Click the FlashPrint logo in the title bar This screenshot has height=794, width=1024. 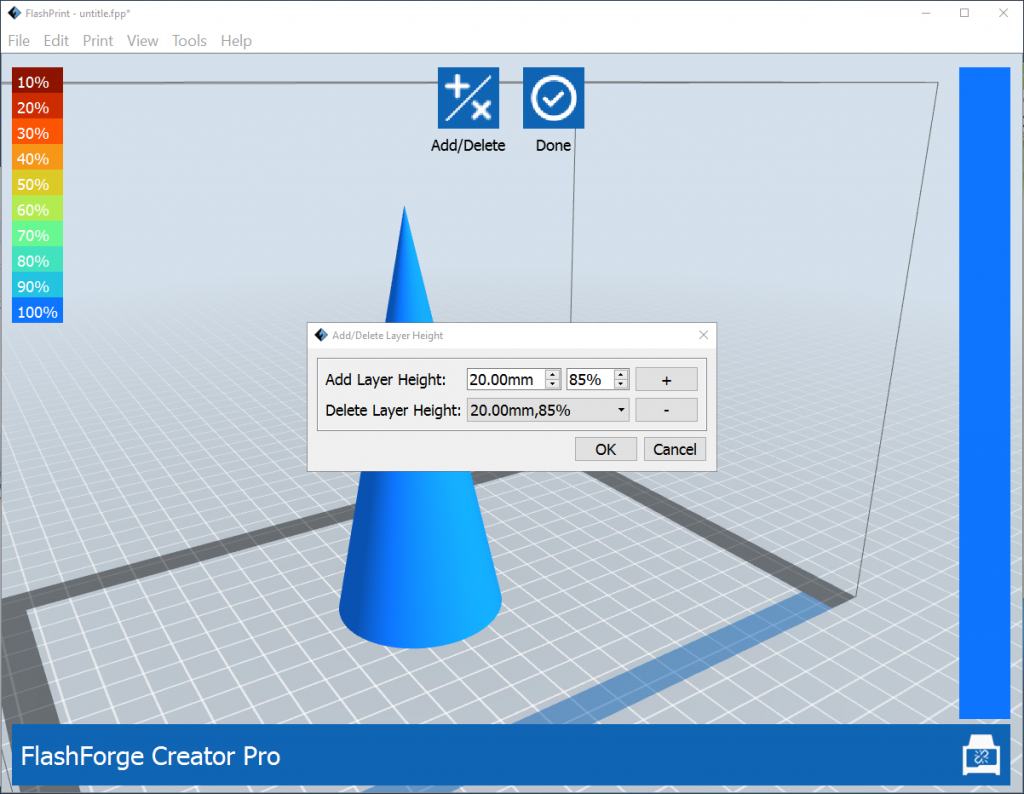pos(14,13)
